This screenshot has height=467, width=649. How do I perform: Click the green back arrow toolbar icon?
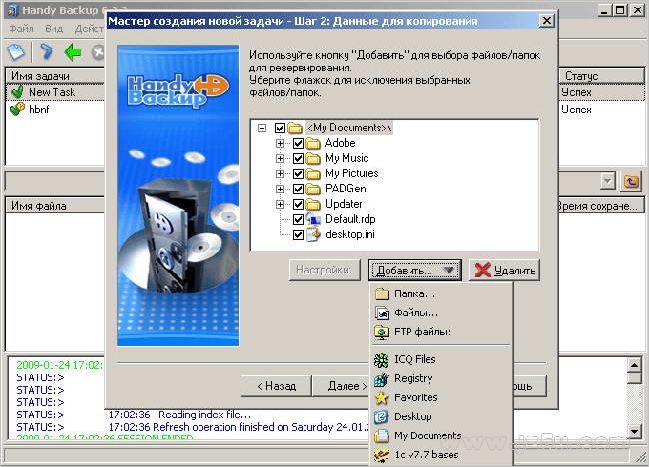pyautogui.click(x=73, y=52)
